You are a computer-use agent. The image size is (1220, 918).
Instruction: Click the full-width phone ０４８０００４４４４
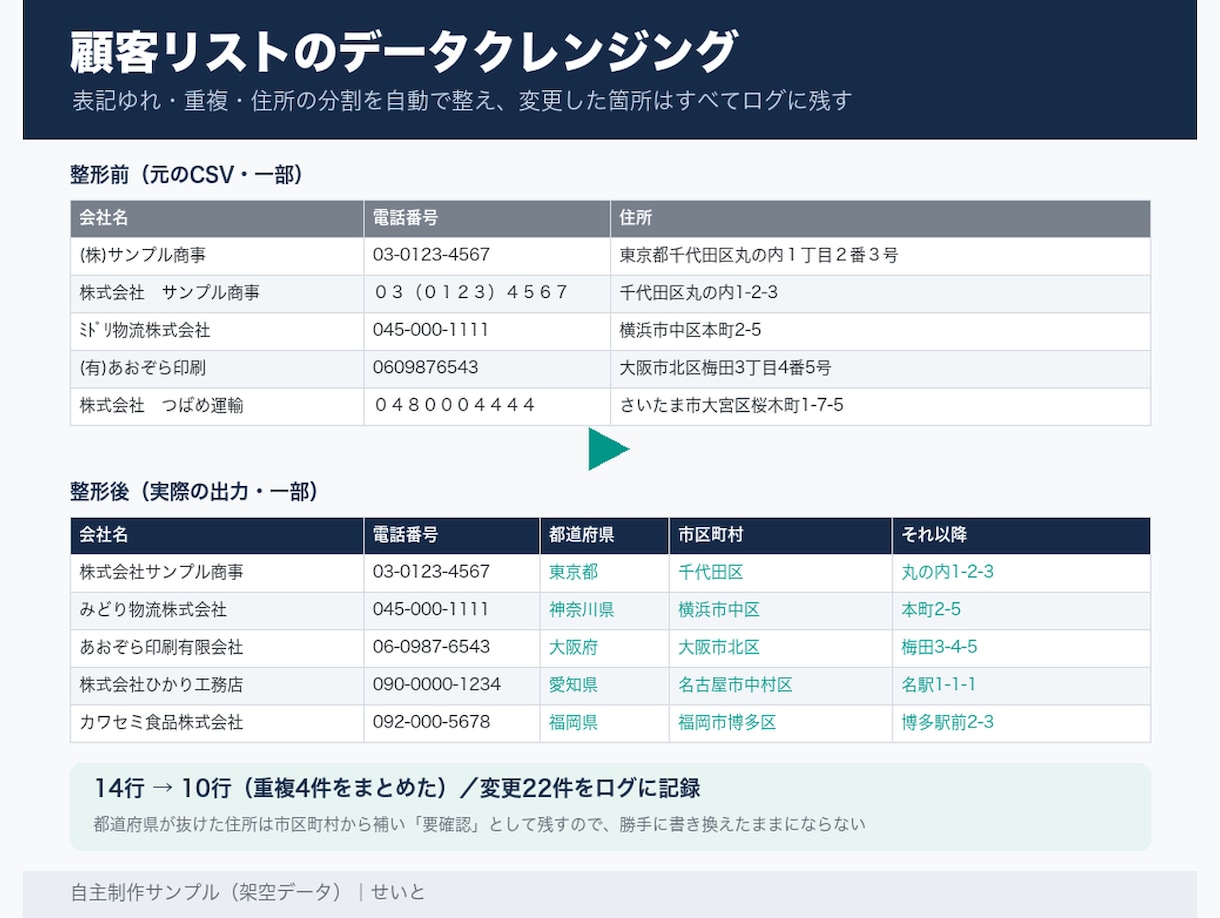(454, 406)
